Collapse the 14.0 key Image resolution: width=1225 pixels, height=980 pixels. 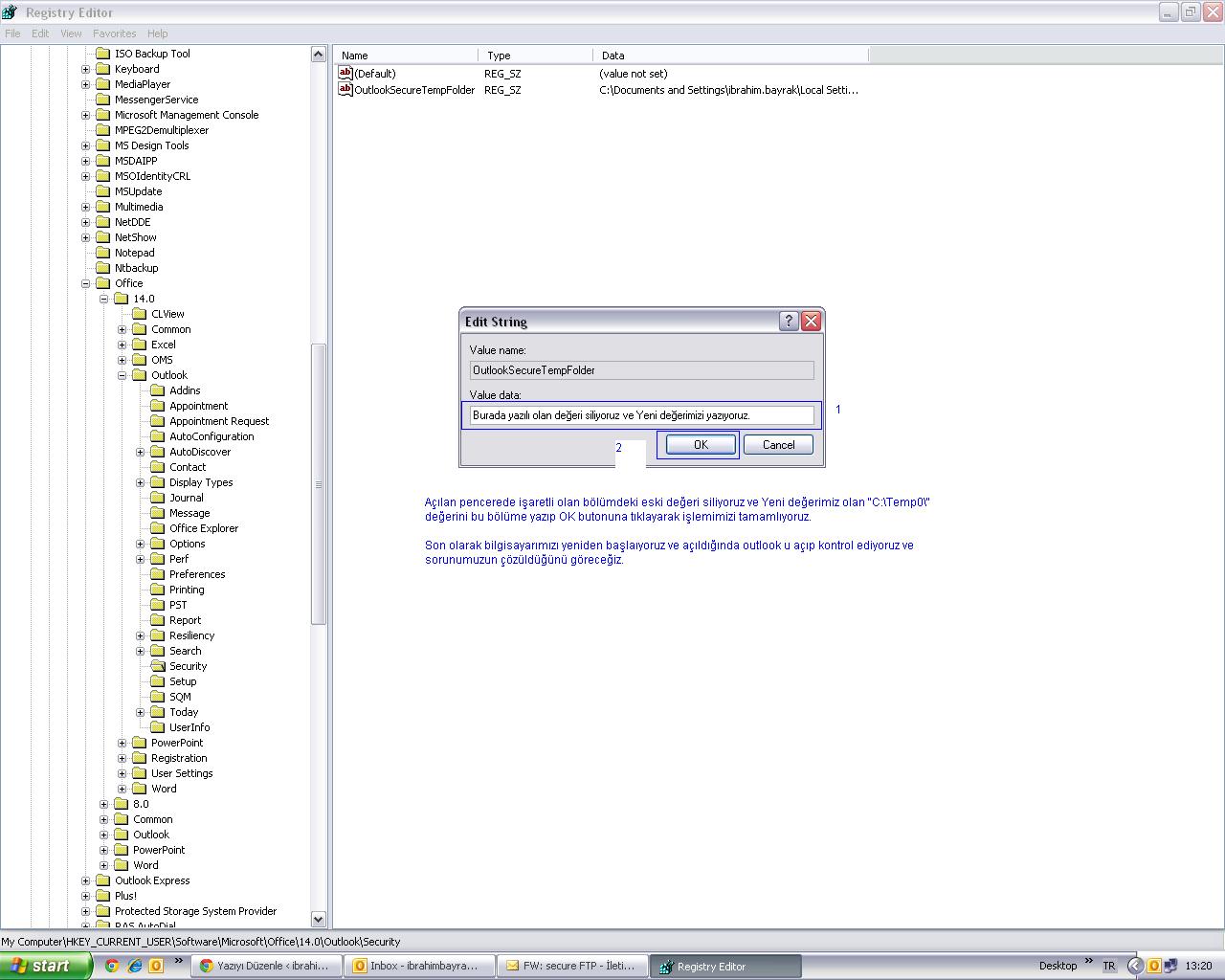pos(104,299)
